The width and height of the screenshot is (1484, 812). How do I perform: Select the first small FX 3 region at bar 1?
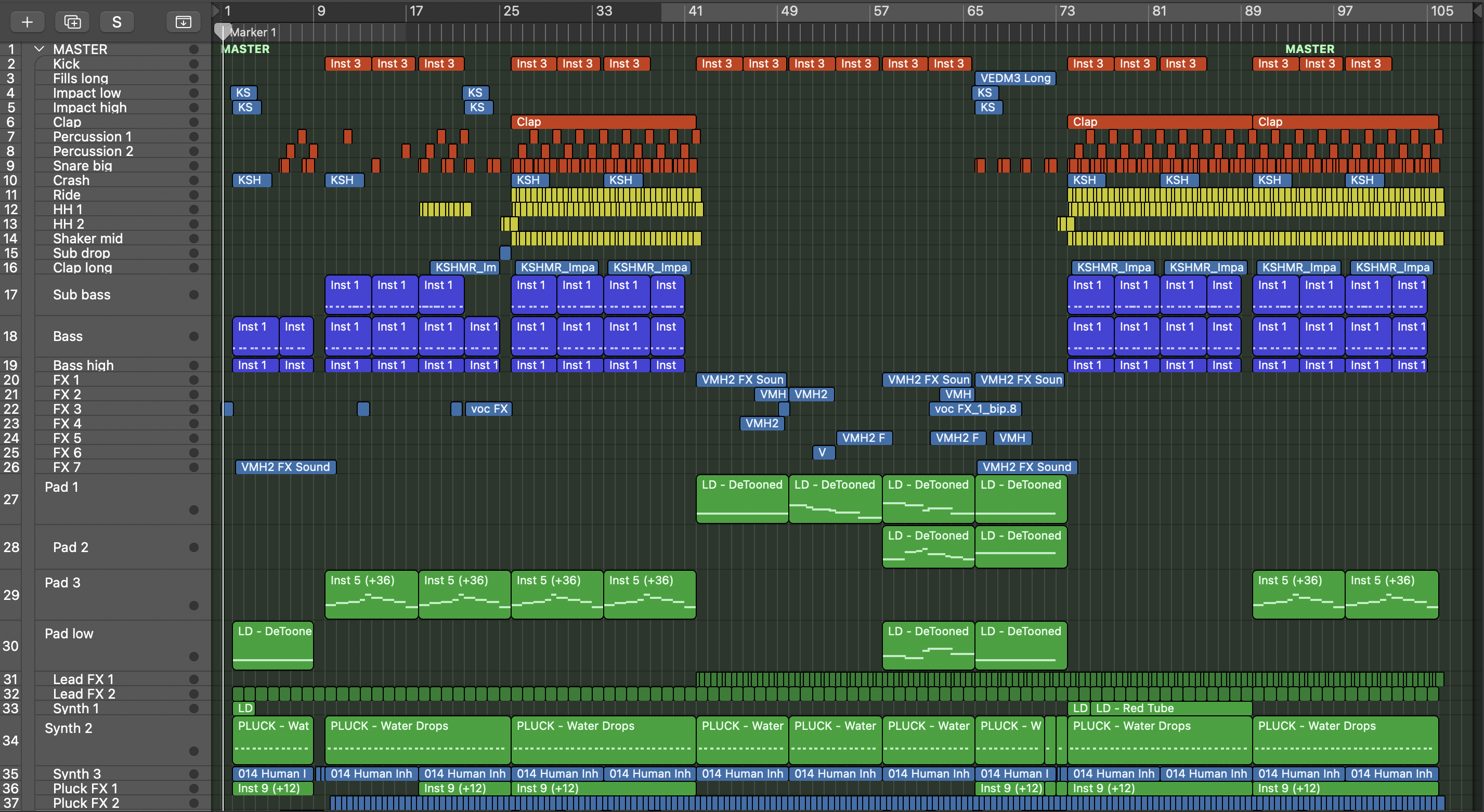tap(228, 409)
